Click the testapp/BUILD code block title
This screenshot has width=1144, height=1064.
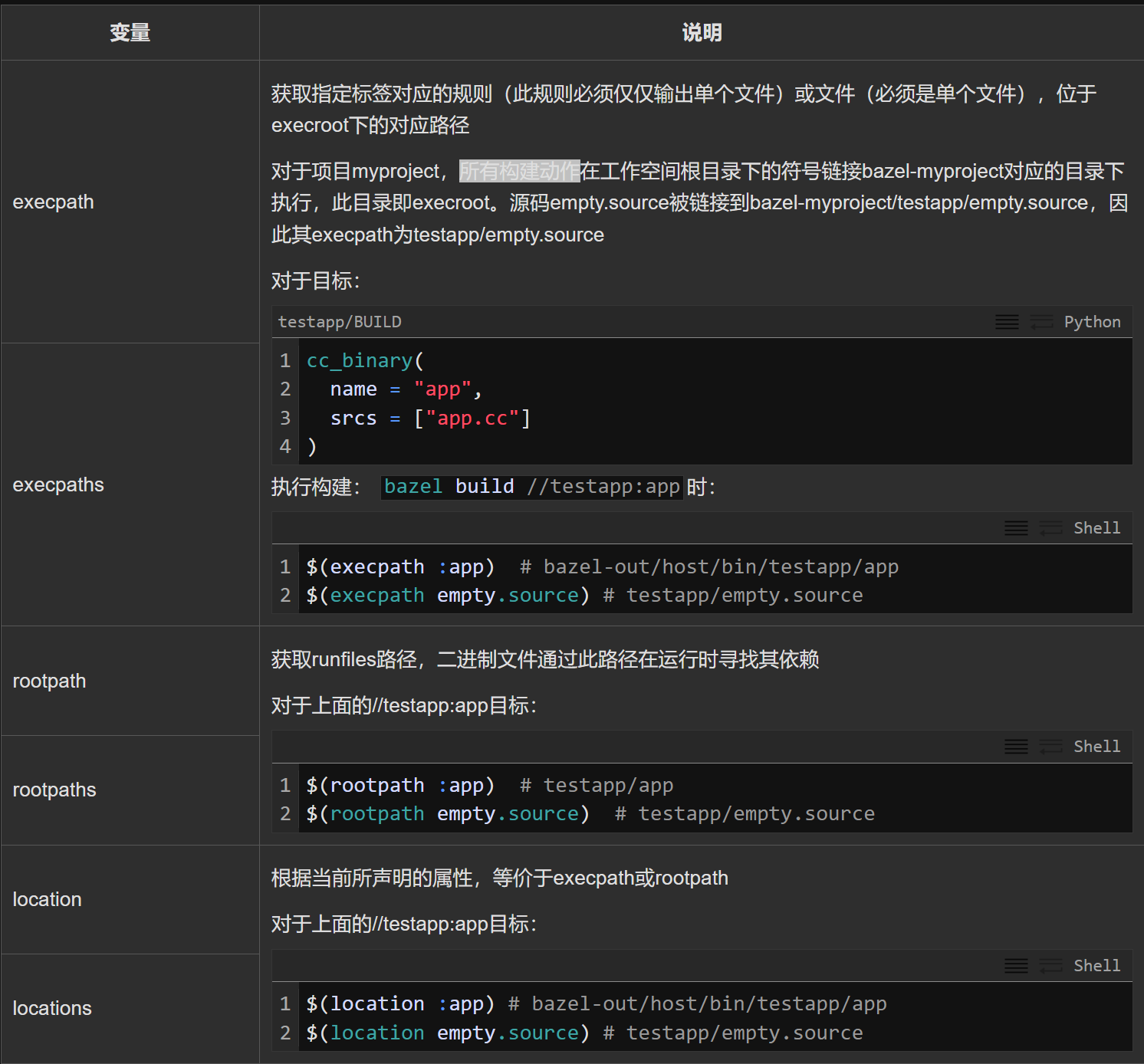point(340,322)
